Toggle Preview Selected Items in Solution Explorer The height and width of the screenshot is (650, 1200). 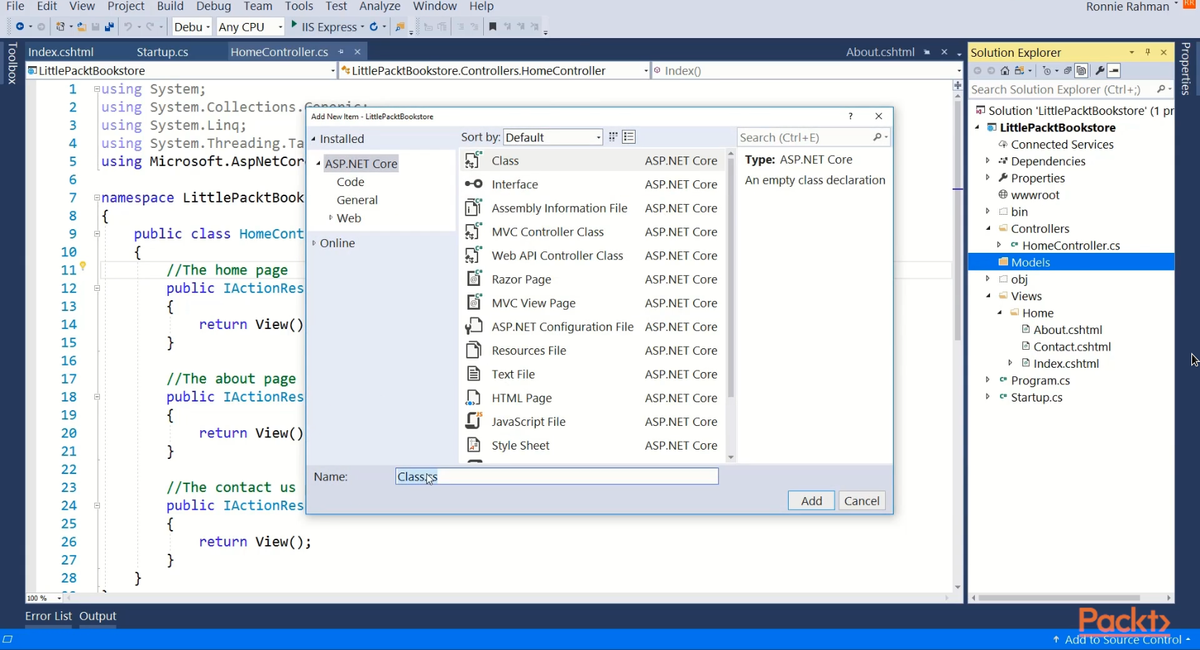[x=1114, y=71]
